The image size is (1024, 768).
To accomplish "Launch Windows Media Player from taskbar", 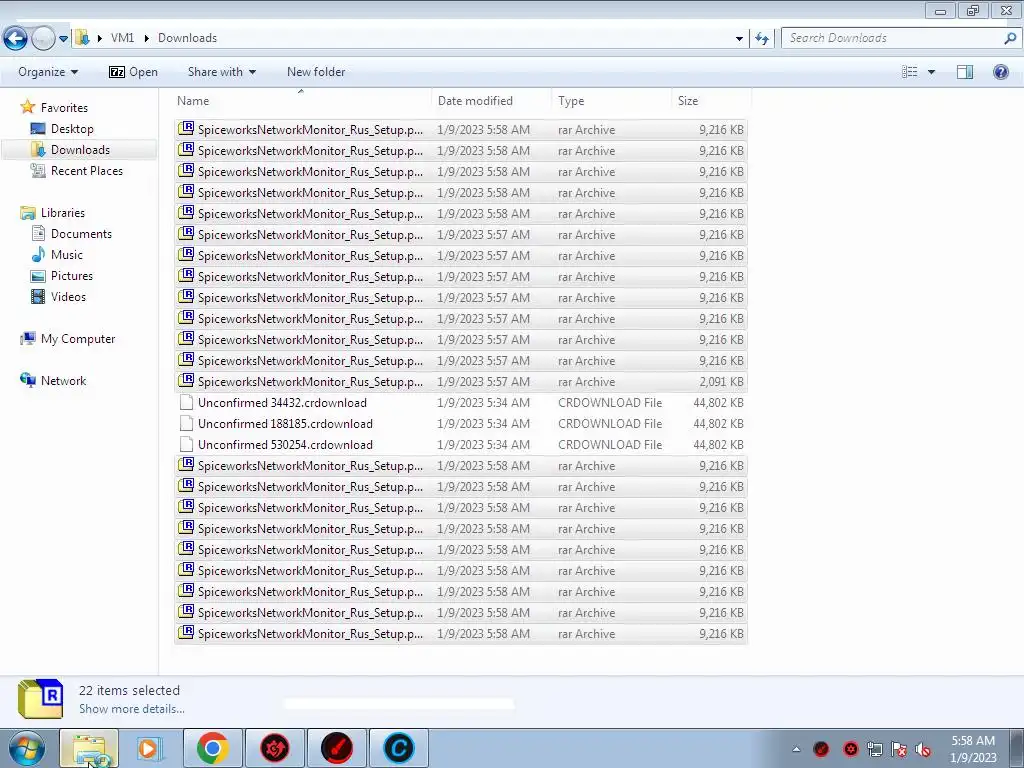I will pos(150,748).
